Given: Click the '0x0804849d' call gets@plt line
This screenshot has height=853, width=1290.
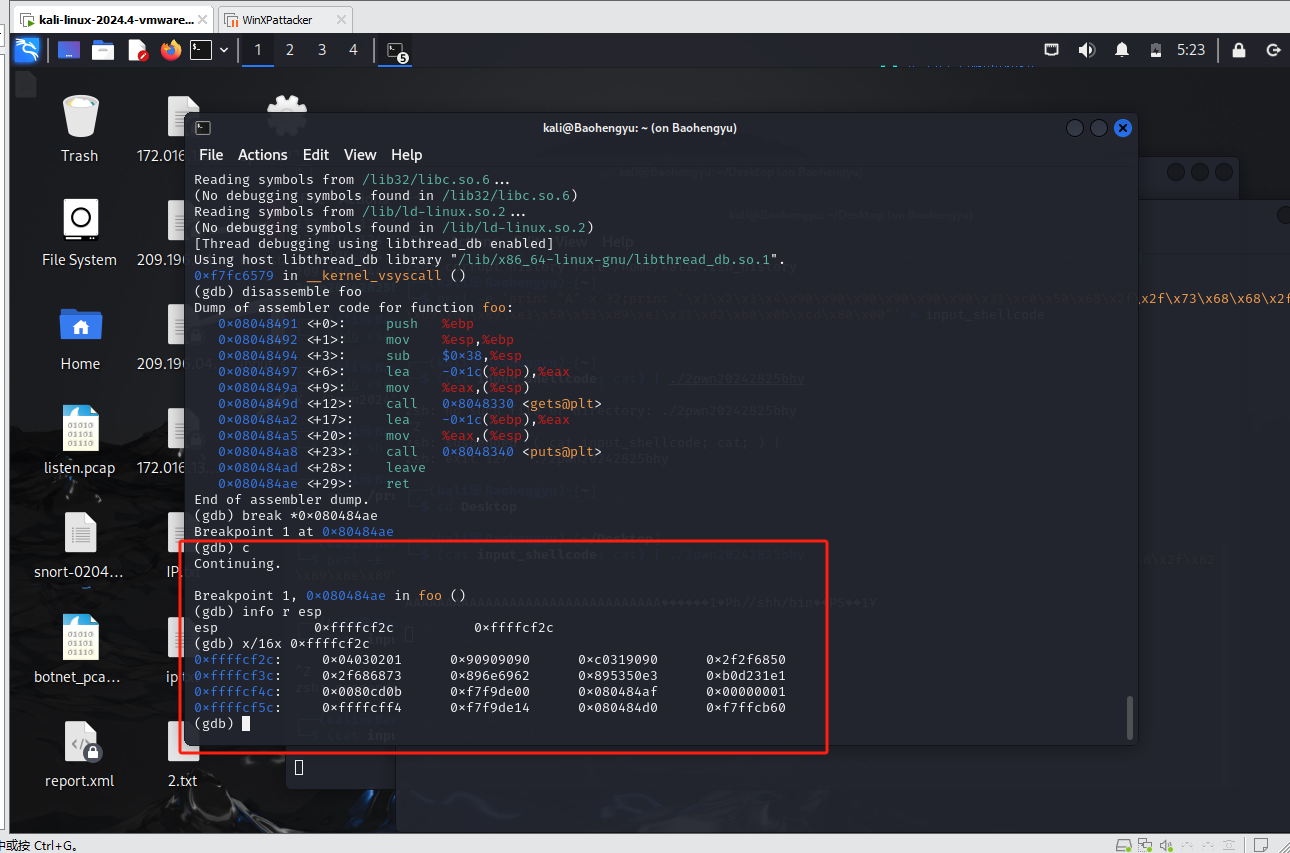Looking at the screenshot, I should (410, 403).
